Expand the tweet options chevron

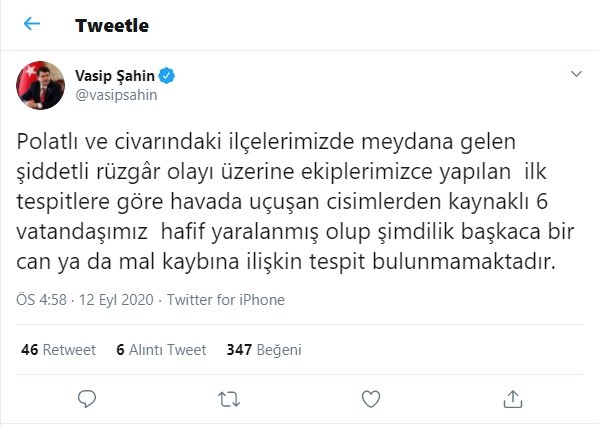[x=576, y=74]
